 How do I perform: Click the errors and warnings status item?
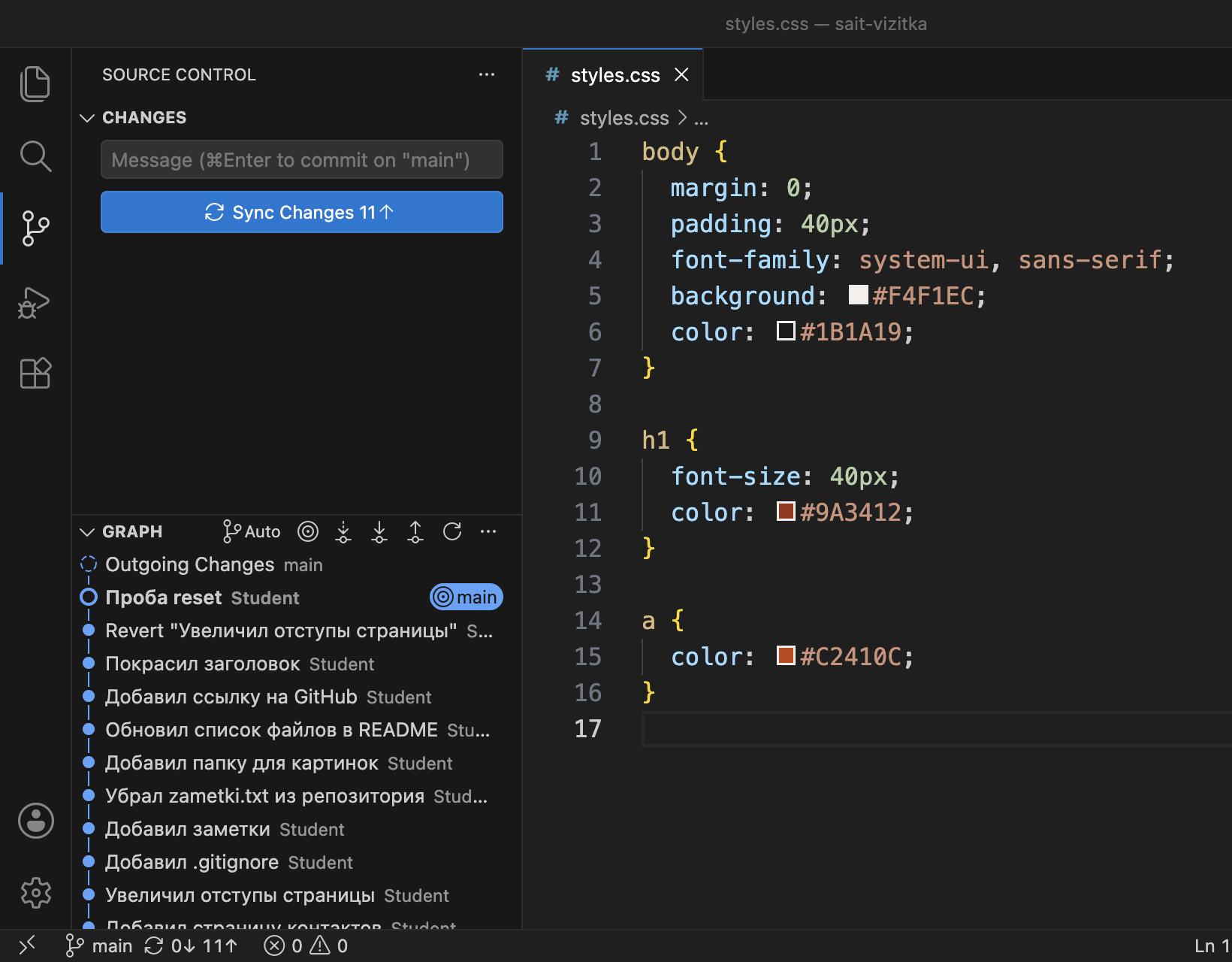point(306,945)
